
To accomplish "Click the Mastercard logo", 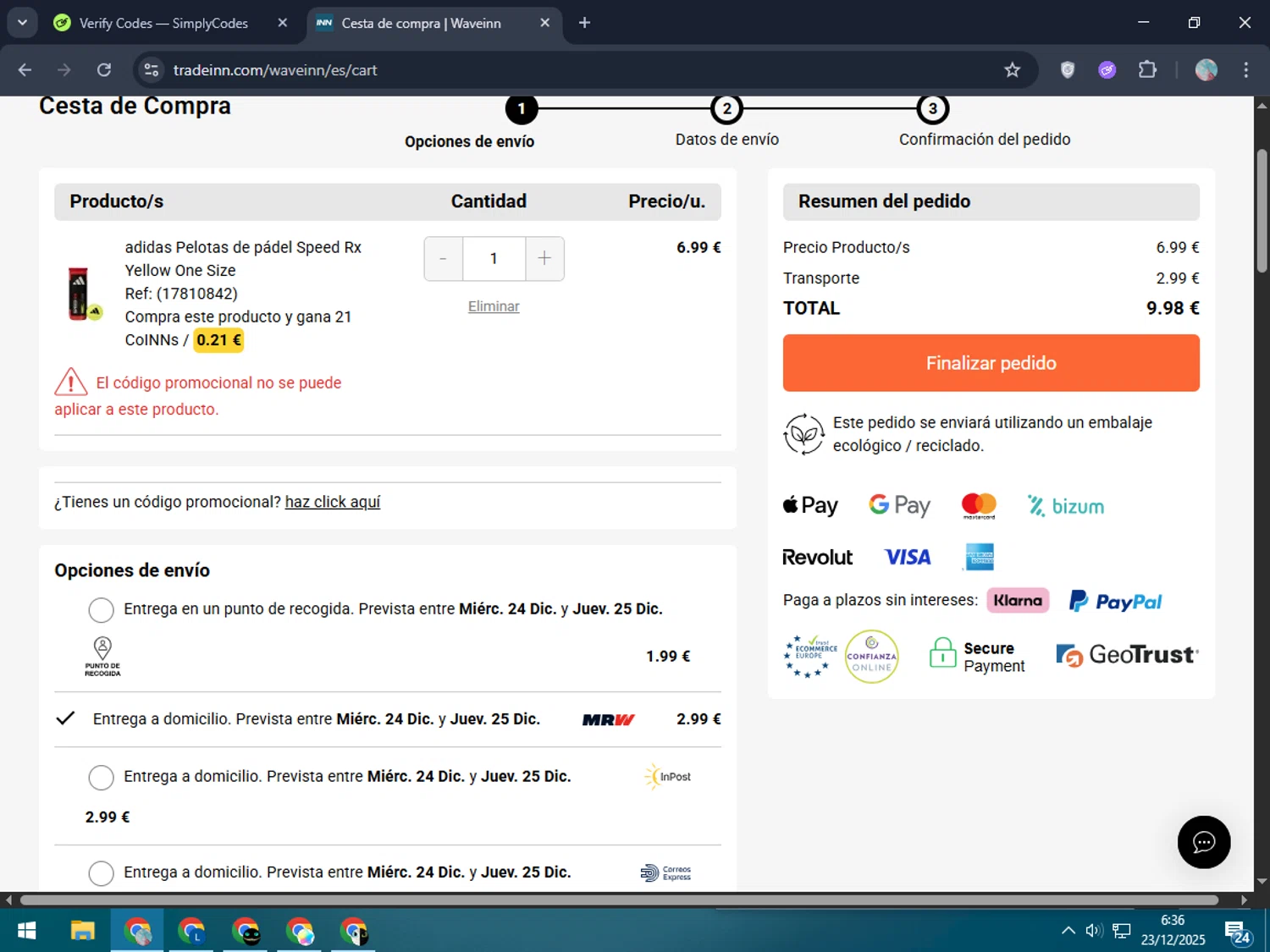I will (x=979, y=506).
